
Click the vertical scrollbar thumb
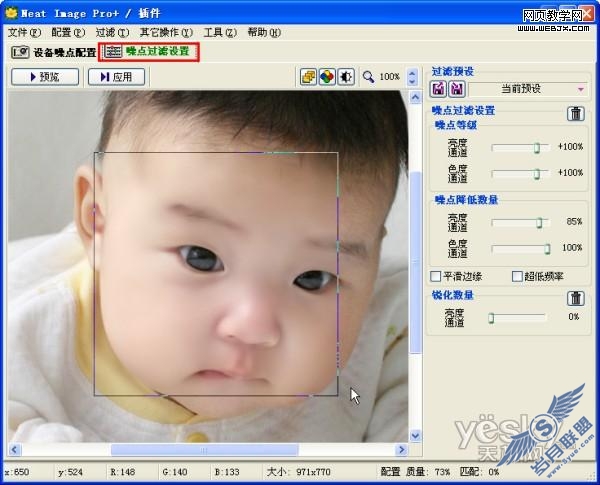pos(415,262)
